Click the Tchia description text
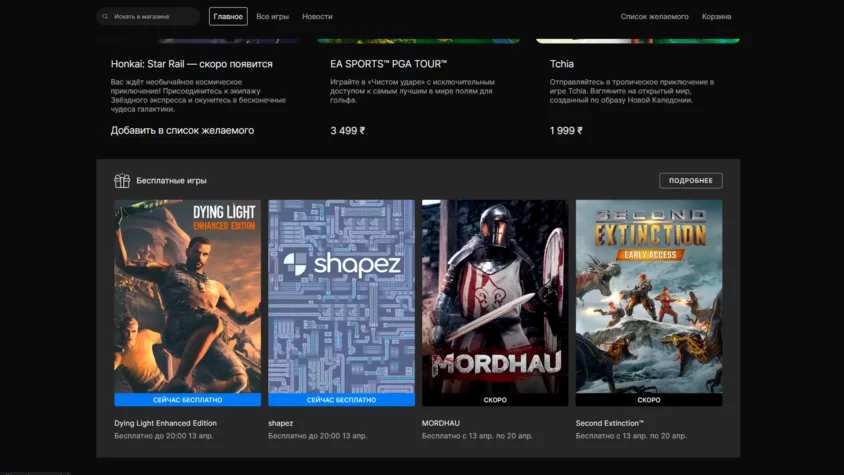The width and height of the screenshot is (844, 475). click(x=631, y=91)
